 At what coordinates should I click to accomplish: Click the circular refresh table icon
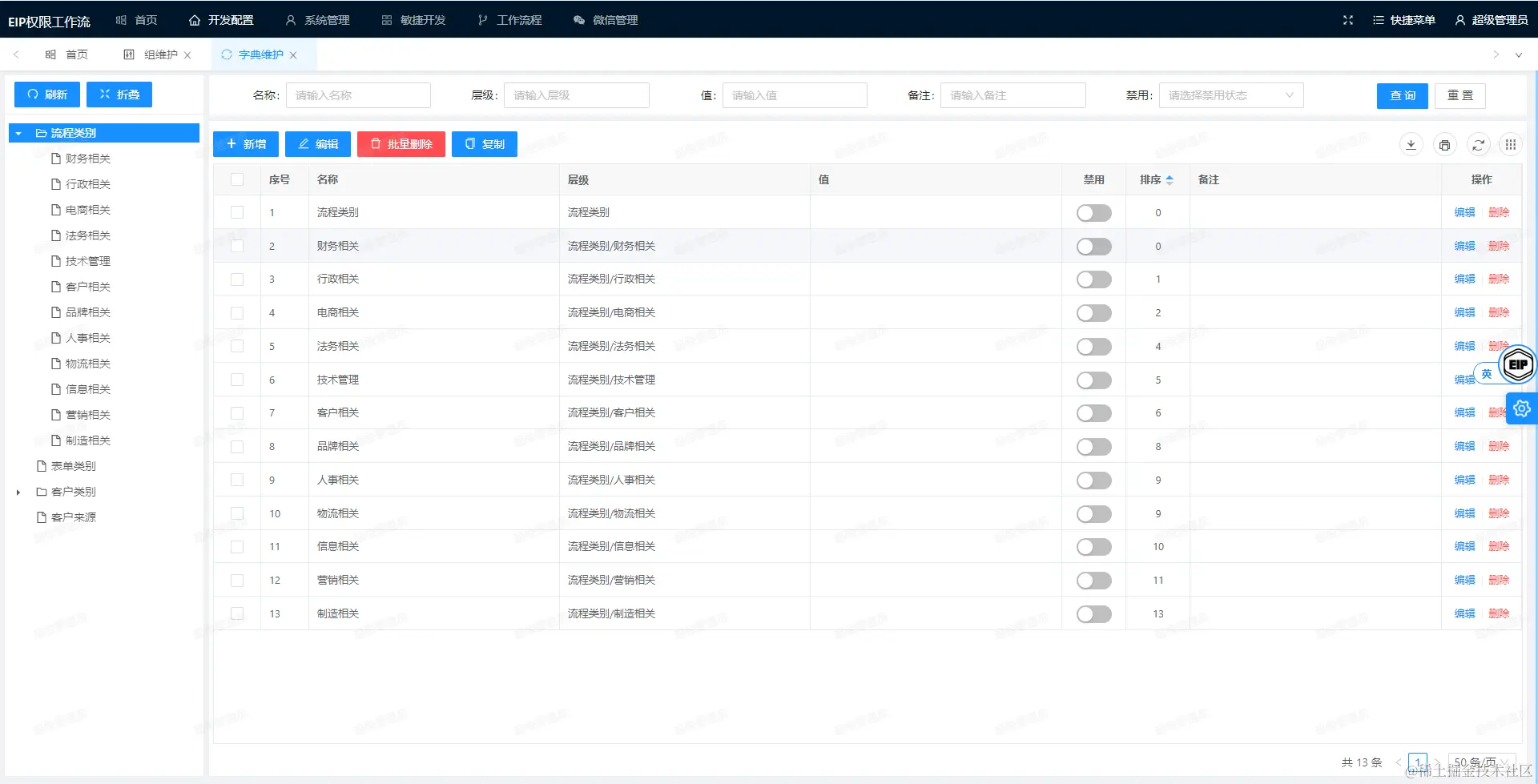coord(1478,144)
